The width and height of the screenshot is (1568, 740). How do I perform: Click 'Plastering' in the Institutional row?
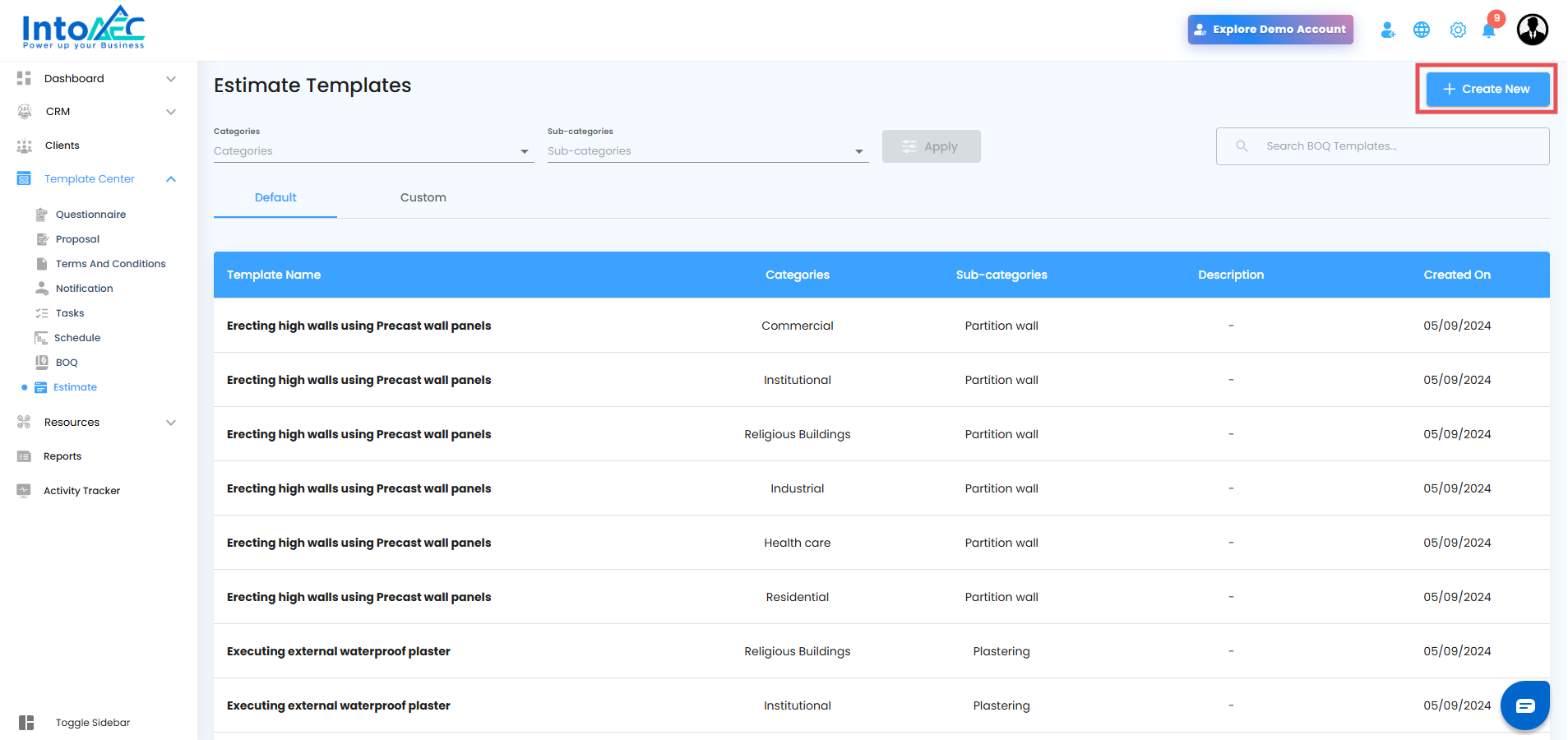[1001, 705]
